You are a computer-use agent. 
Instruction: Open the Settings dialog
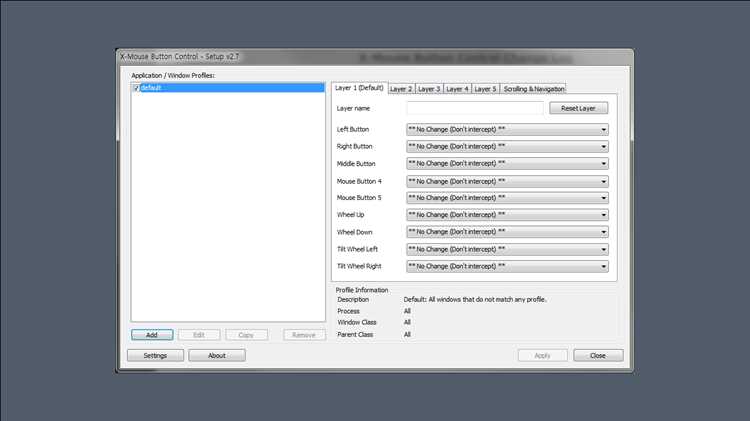point(155,355)
